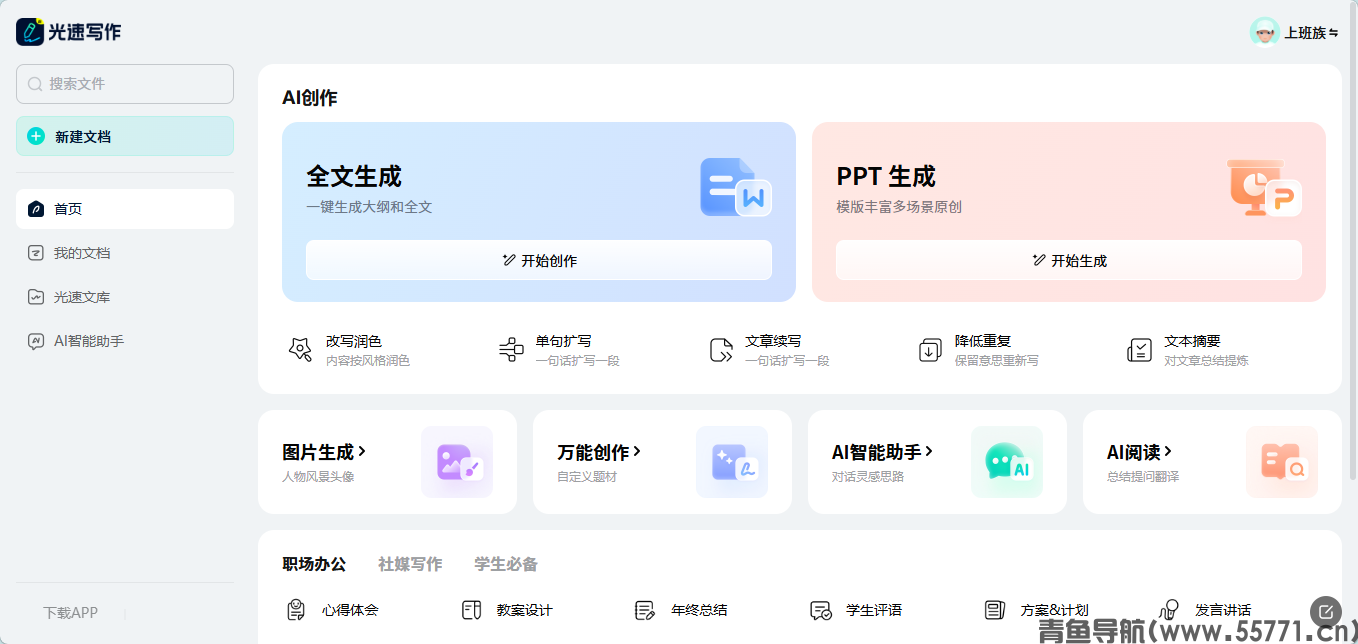Select the 发言讲话 template
Viewport: 1358px width, 644px height.
click(1205, 610)
